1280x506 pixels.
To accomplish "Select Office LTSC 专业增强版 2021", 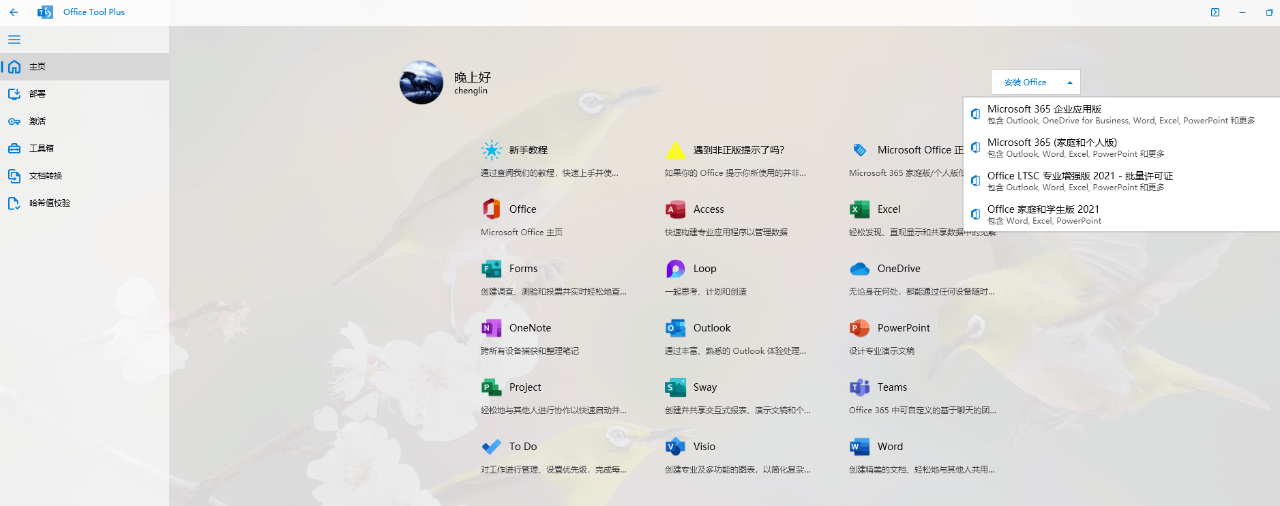I will [x=1121, y=181].
